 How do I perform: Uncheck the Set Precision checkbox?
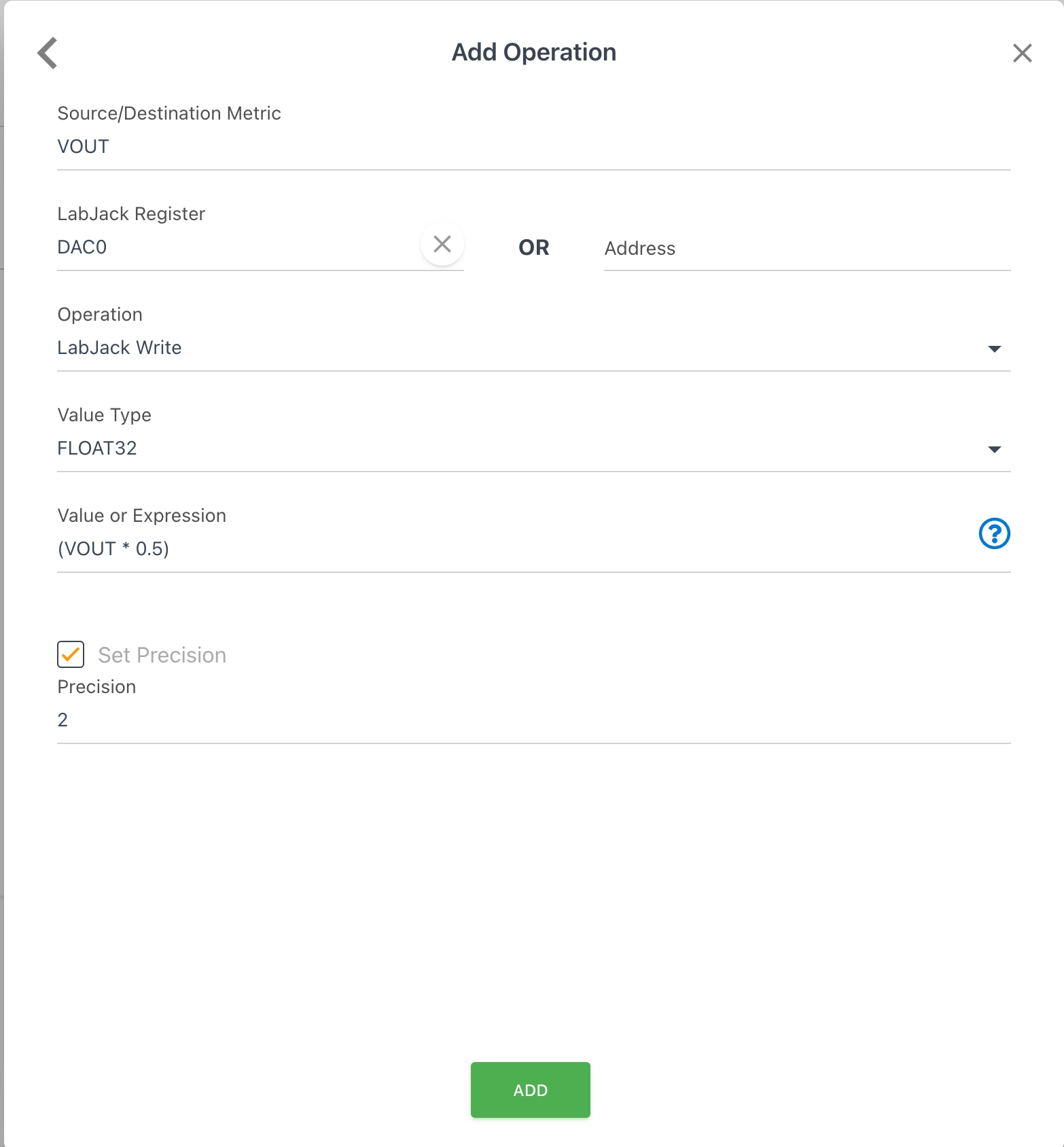71,654
